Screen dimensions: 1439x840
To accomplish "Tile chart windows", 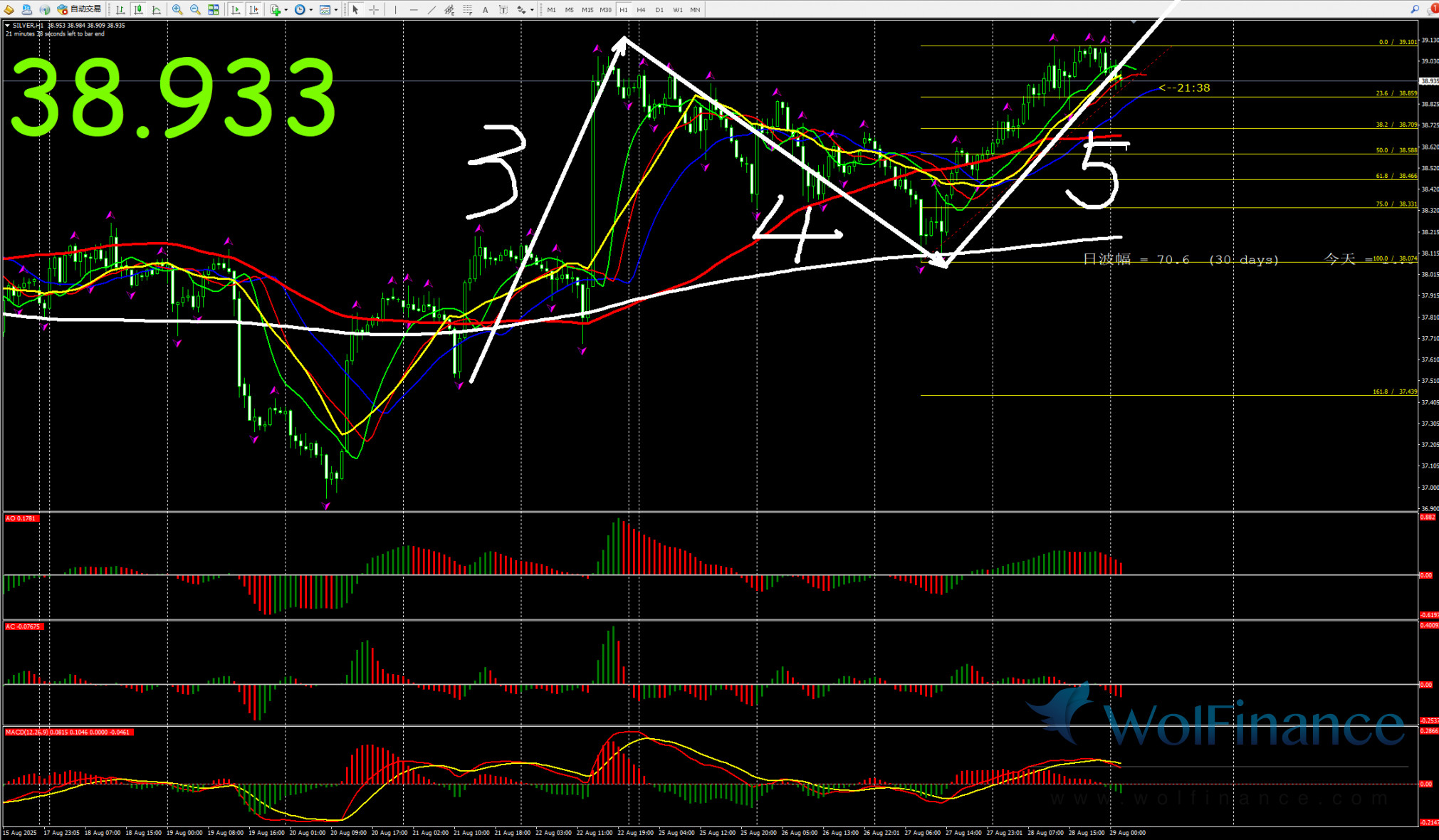I will pos(213,9).
